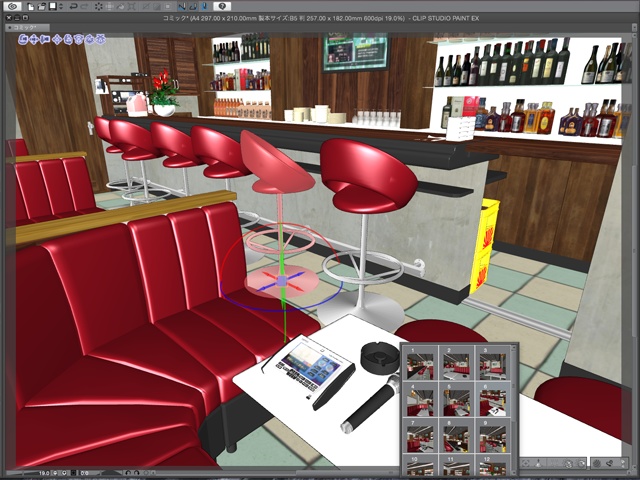Clear selection with dotted-circle icon
Image resolution: width=640 pixels, height=480 pixels.
click(x=99, y=7)
